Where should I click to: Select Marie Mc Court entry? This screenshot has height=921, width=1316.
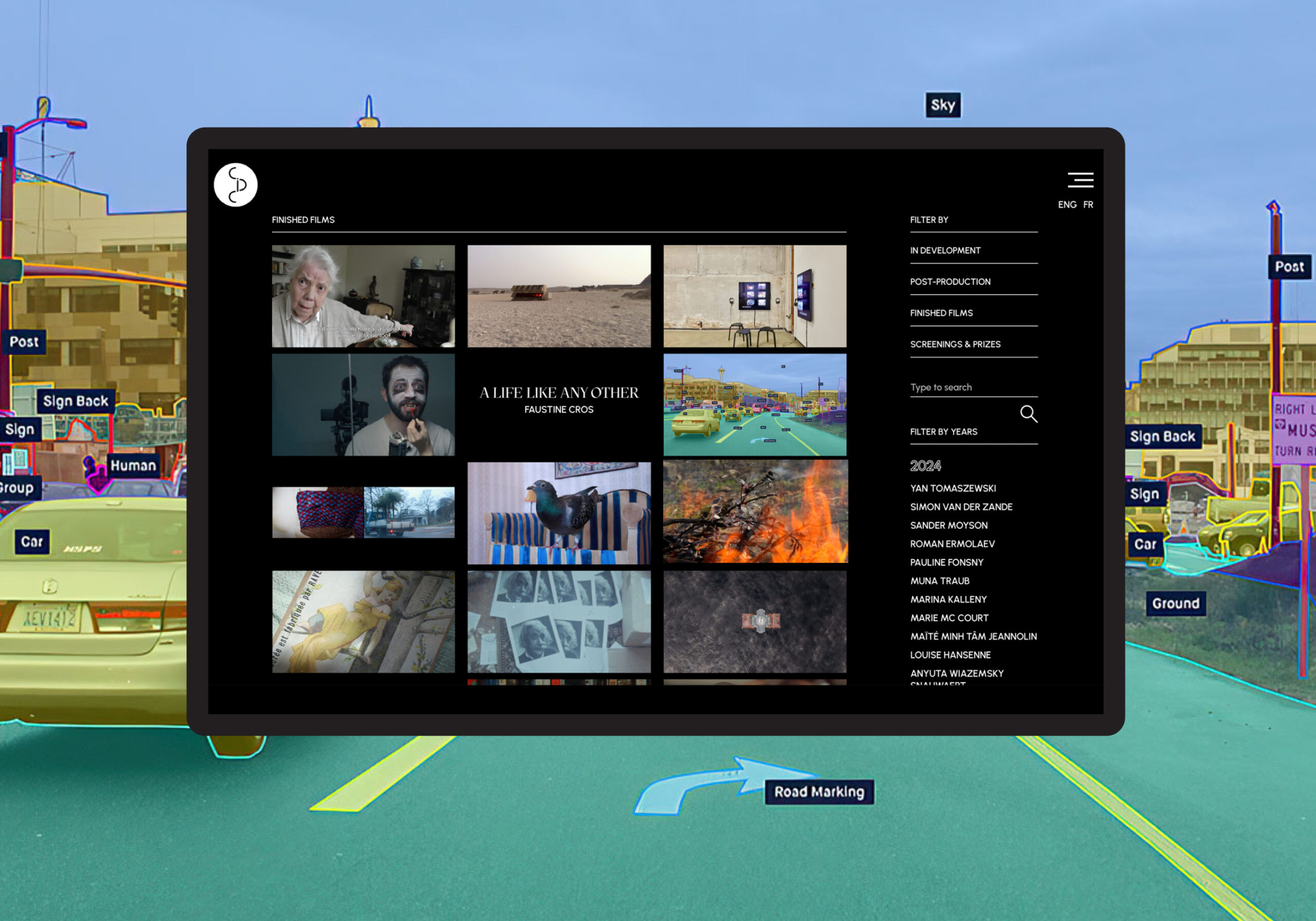(949, 618)
